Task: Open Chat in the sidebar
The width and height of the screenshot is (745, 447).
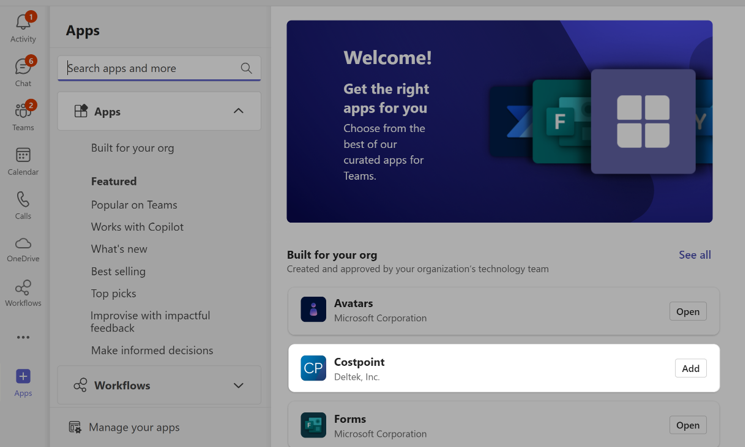Action: point(22,68)
